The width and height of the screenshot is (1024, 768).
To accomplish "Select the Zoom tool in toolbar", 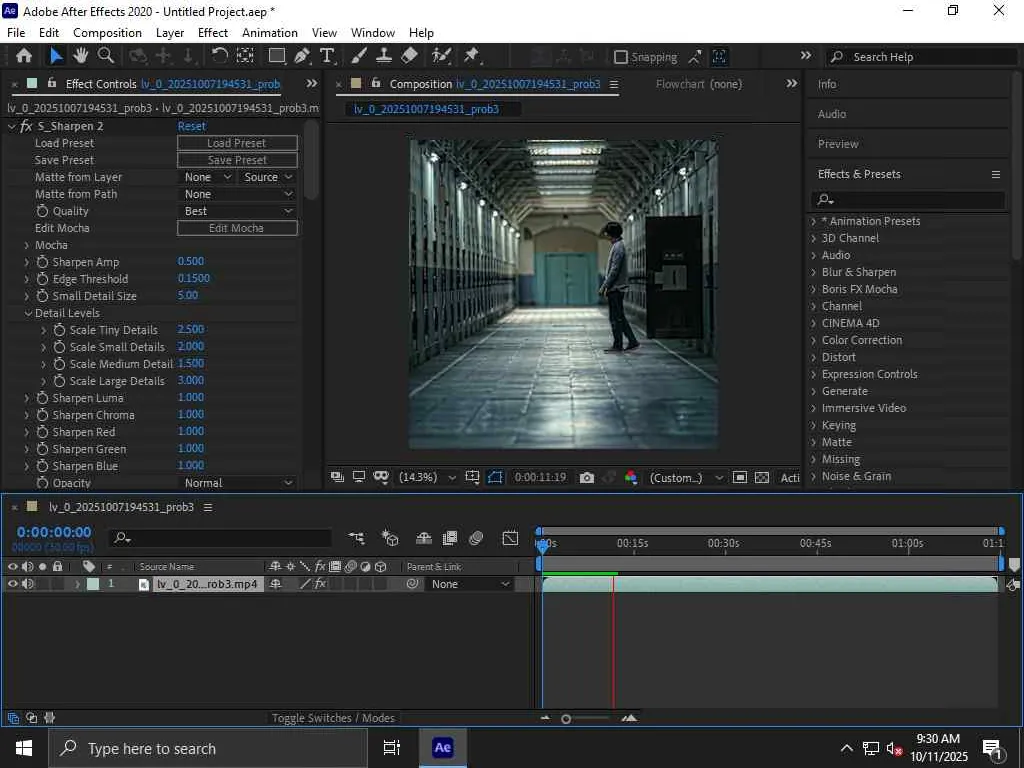I will click(105, 56).
